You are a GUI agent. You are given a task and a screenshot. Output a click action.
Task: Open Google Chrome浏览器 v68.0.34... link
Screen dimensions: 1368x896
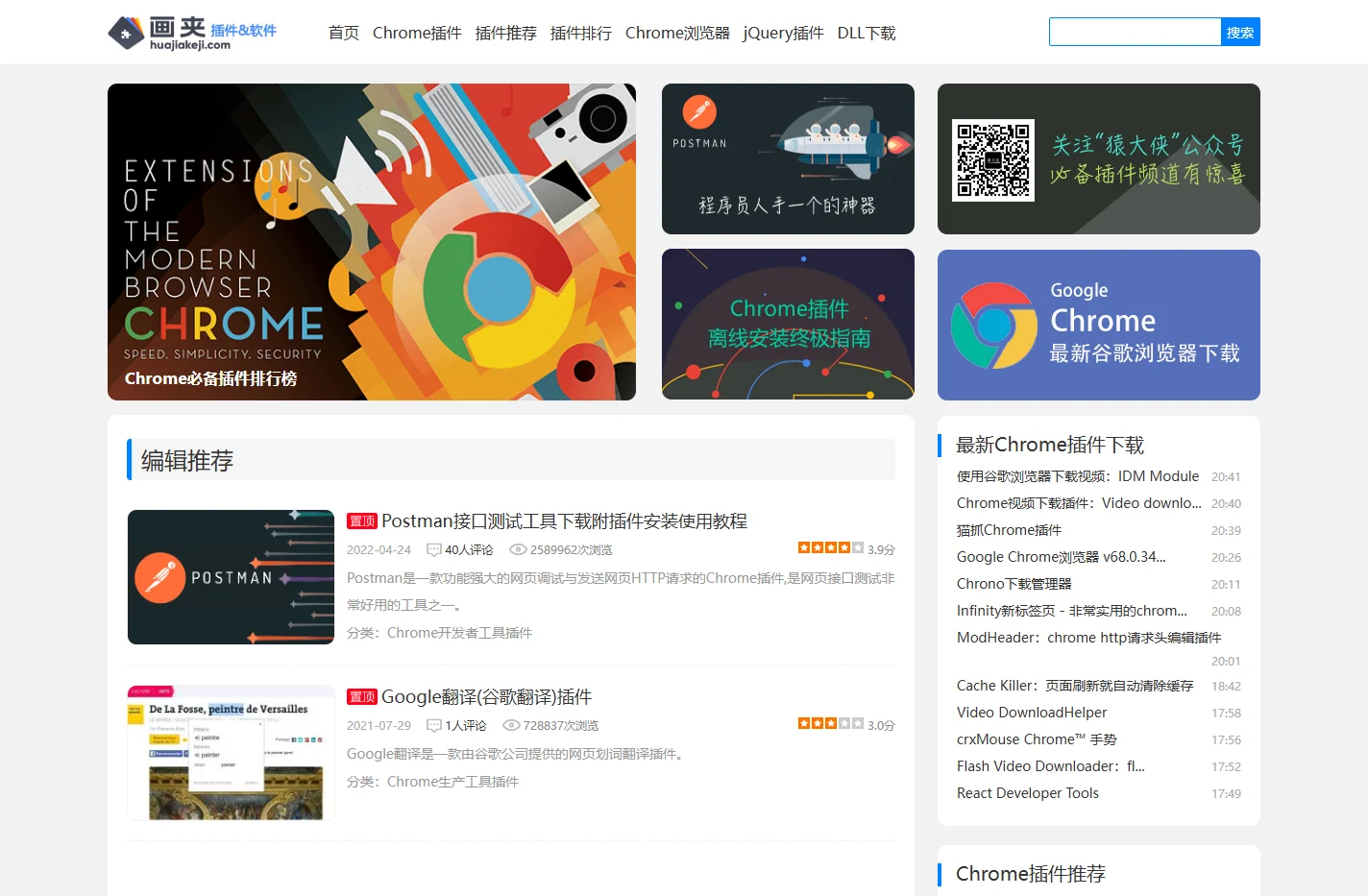click(x=1061, y=557)
